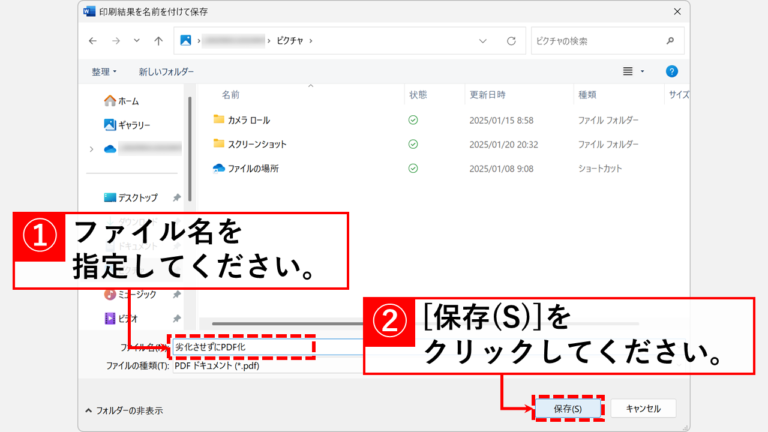Click the キャンセル button

click(x=643, y=408)
